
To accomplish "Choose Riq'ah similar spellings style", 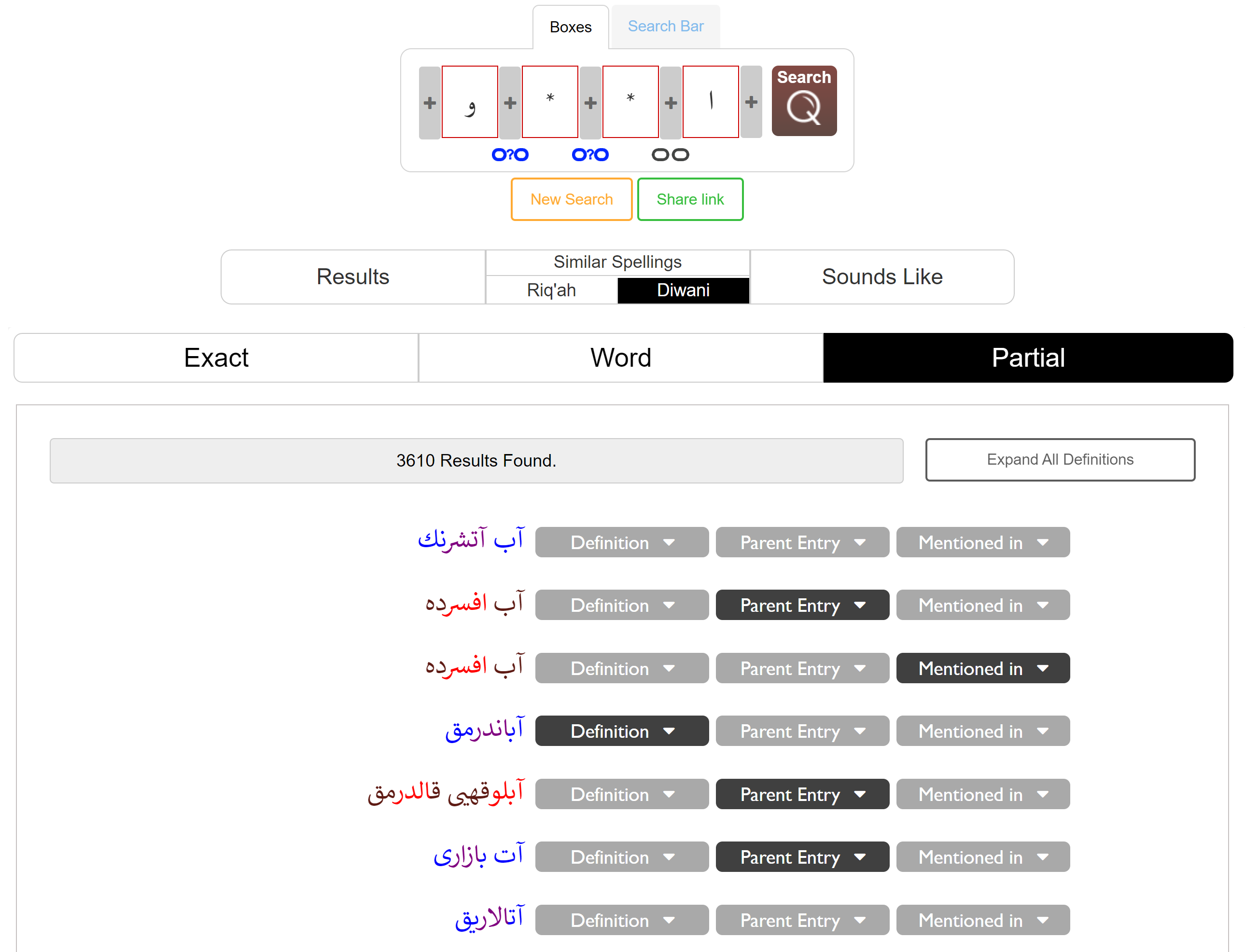I will point(551,290).
